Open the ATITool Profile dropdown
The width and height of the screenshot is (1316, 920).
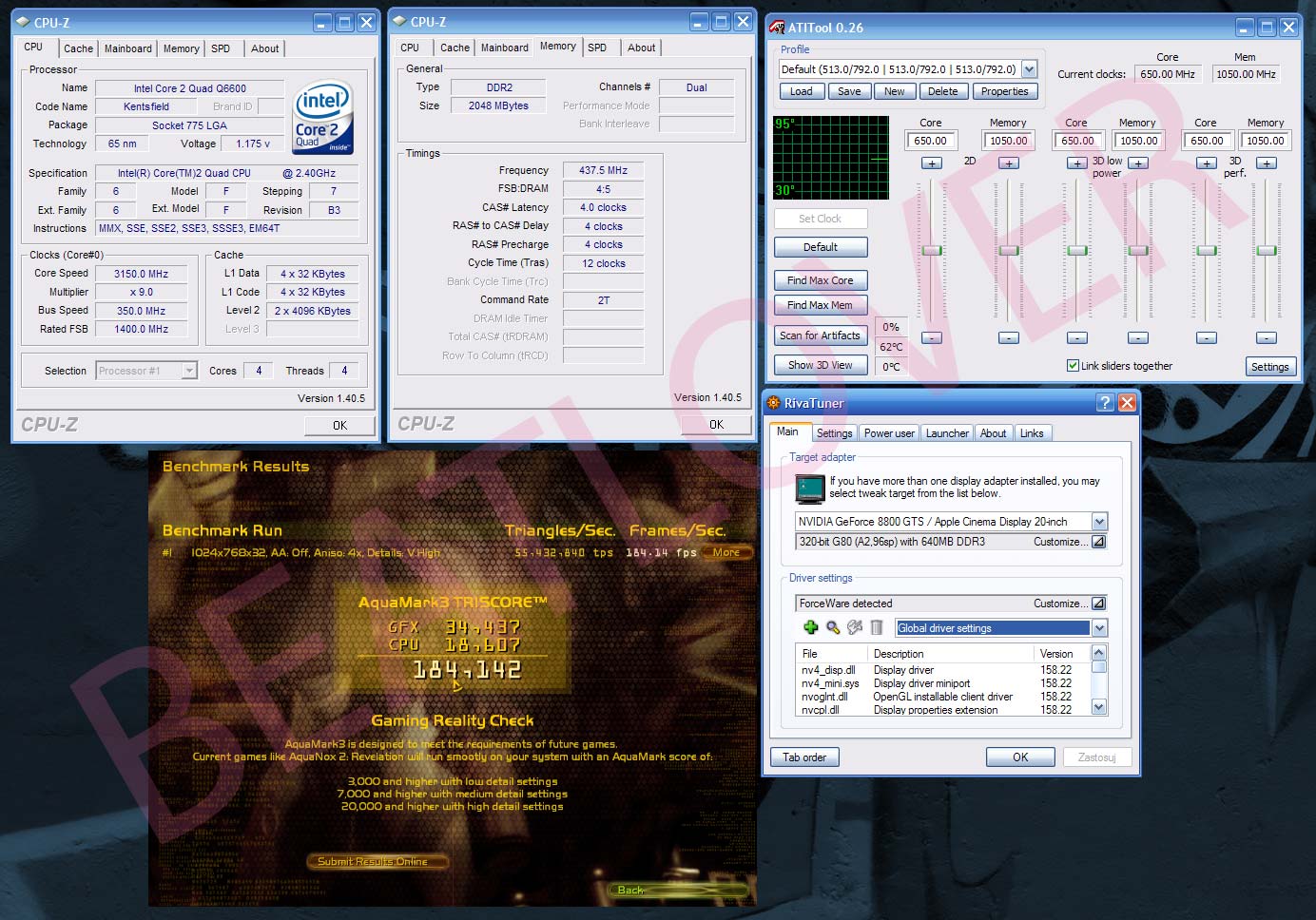tap(1029, 69)
